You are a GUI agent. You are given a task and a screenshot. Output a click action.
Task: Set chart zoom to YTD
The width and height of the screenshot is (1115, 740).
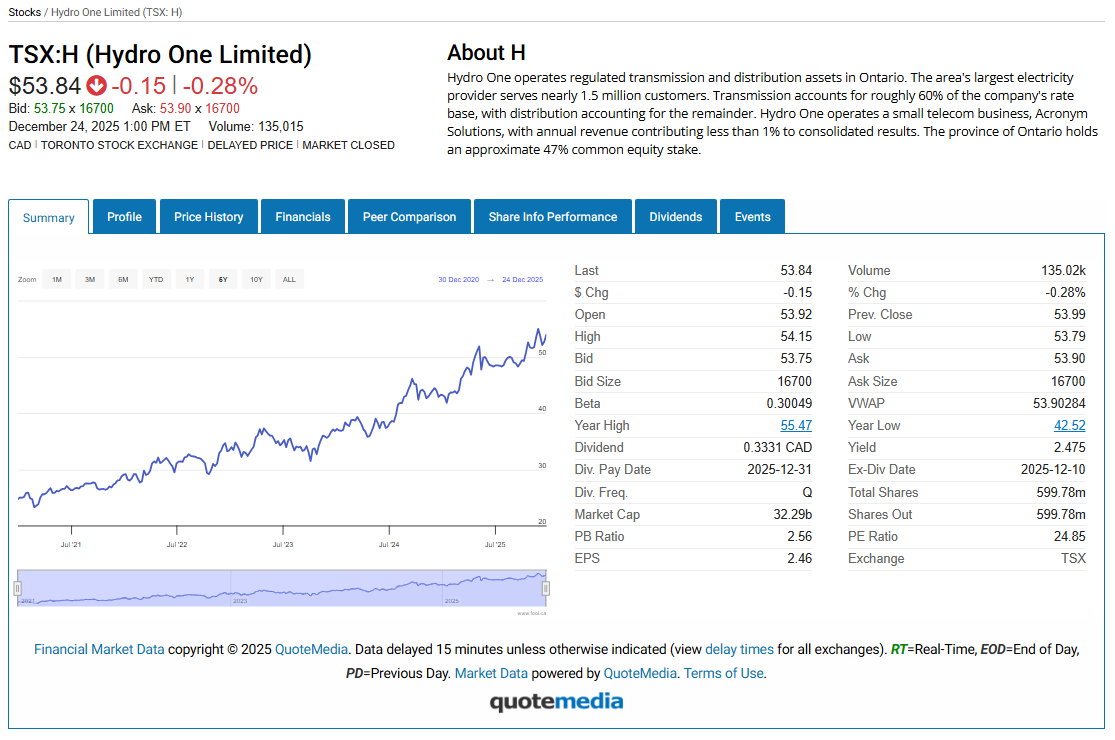156,280
